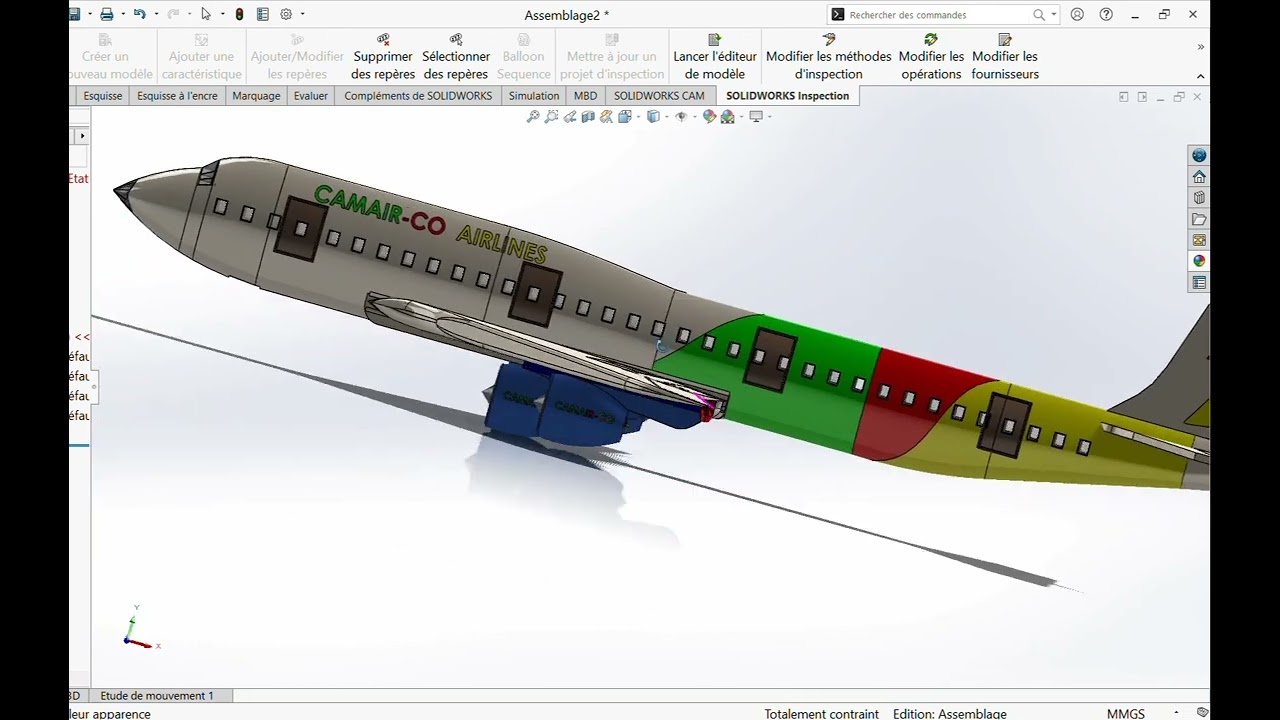This screenshot has height=720, width=1280.
Task: Open dropdown arrow next to Options gear
Action: [302, 14]
